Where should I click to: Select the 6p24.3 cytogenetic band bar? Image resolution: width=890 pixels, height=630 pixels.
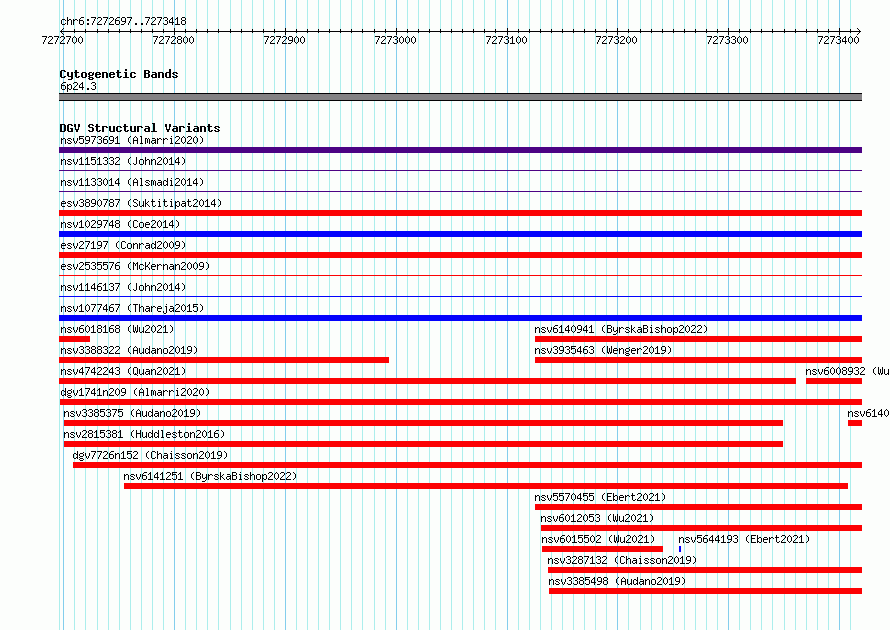(x=460, y=97)
